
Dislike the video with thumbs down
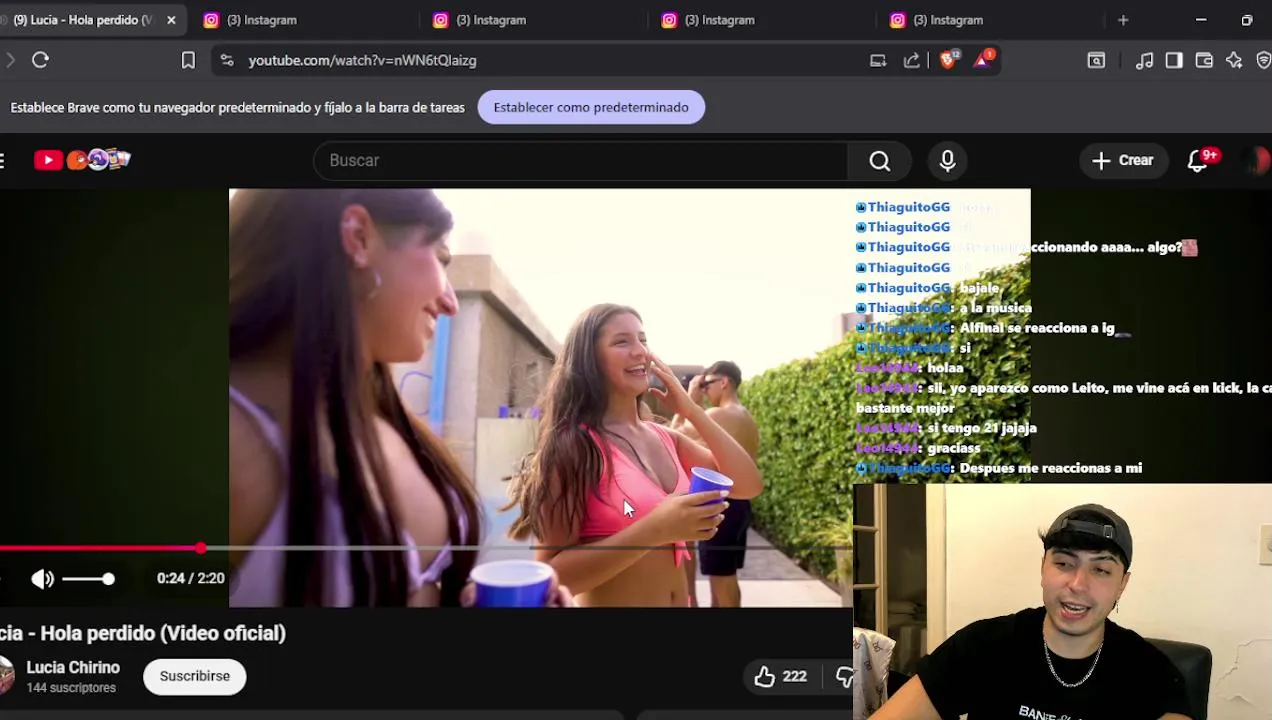[x=845, y=677]
